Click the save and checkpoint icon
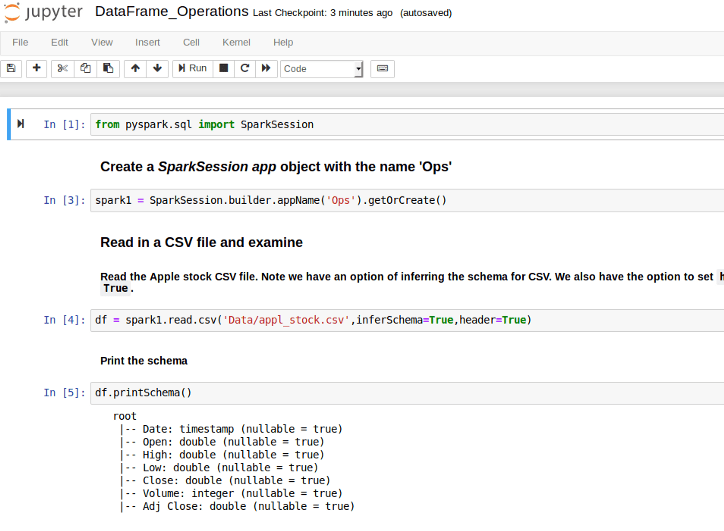This screenshot has height=531, width=724. pyautogui.click(x=12, y=68)
